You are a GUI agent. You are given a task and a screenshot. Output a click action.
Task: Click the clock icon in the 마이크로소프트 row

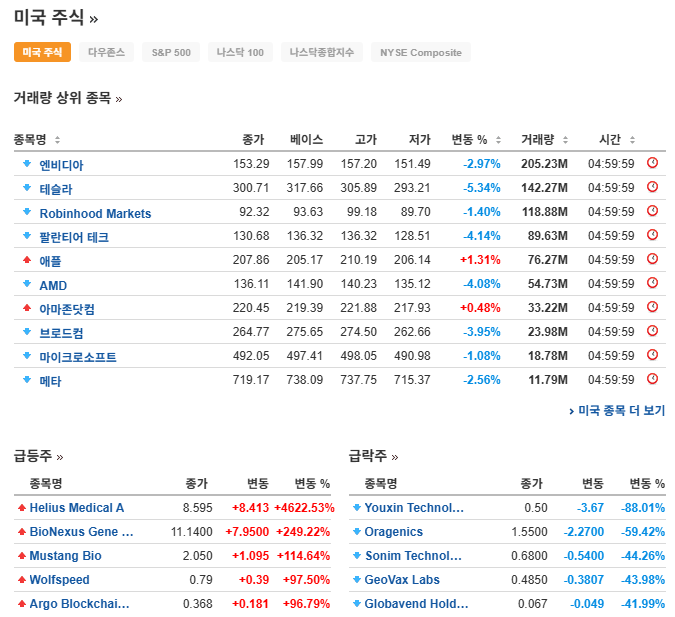coord(652,355)
